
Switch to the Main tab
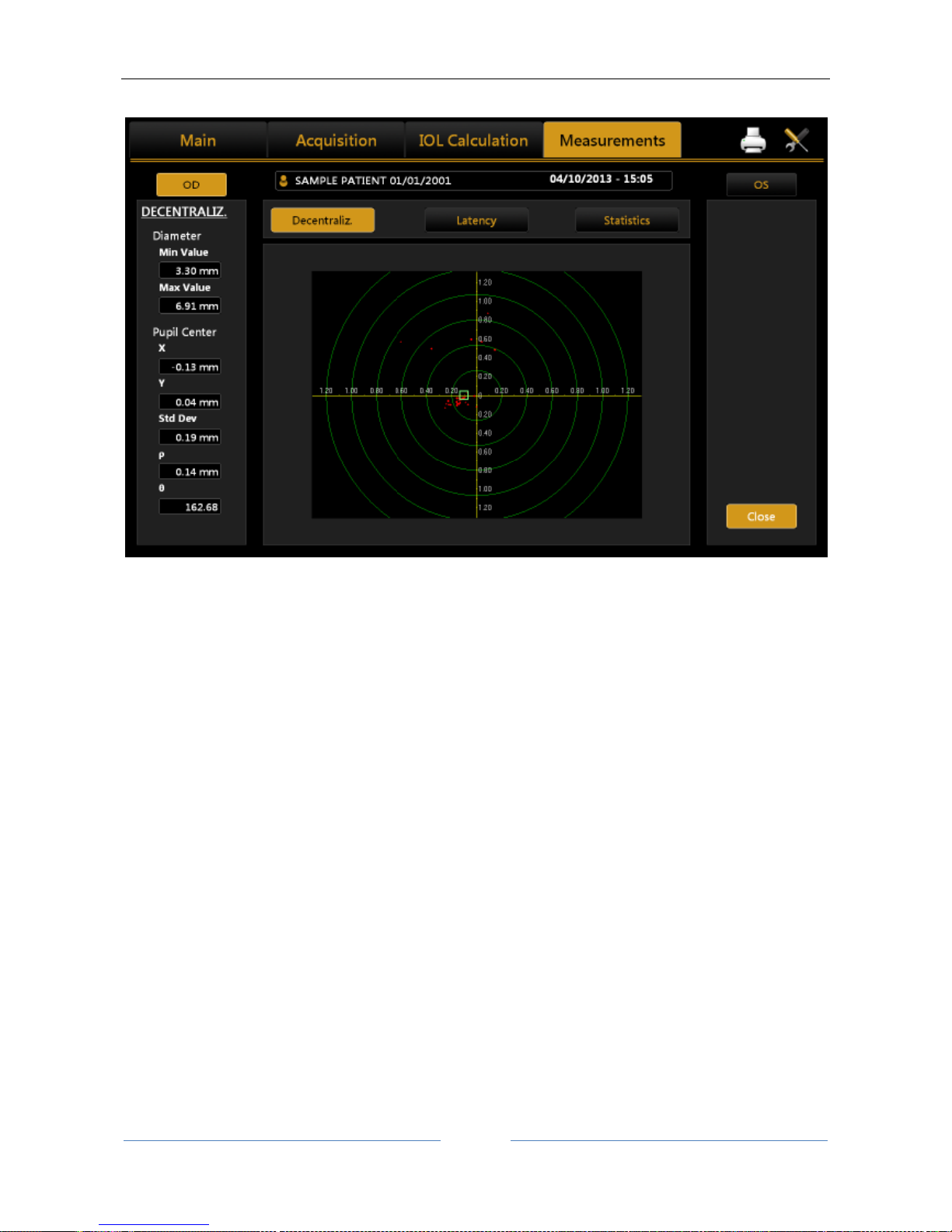[198, 141]
